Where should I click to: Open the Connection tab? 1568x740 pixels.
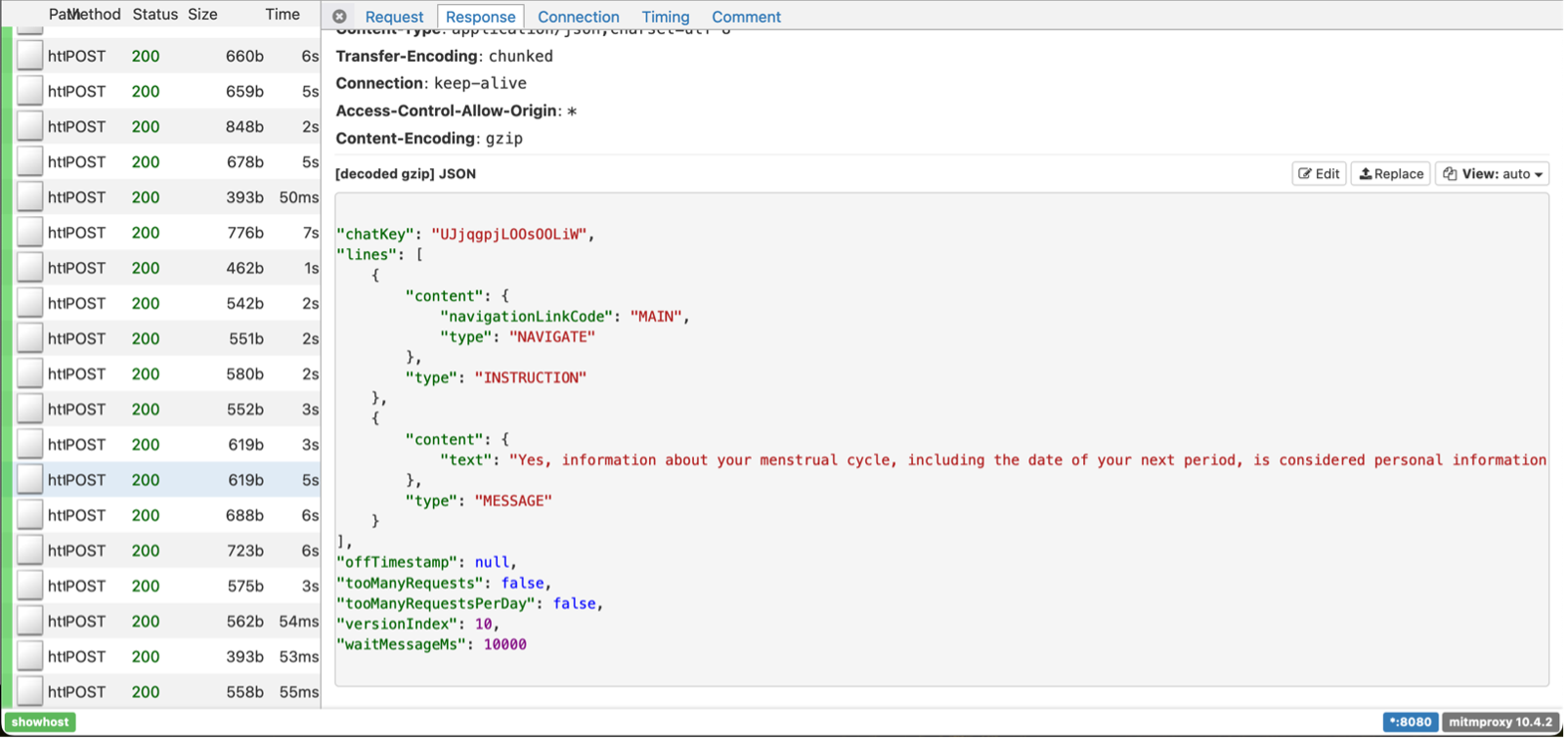click(x=578, y=17)
